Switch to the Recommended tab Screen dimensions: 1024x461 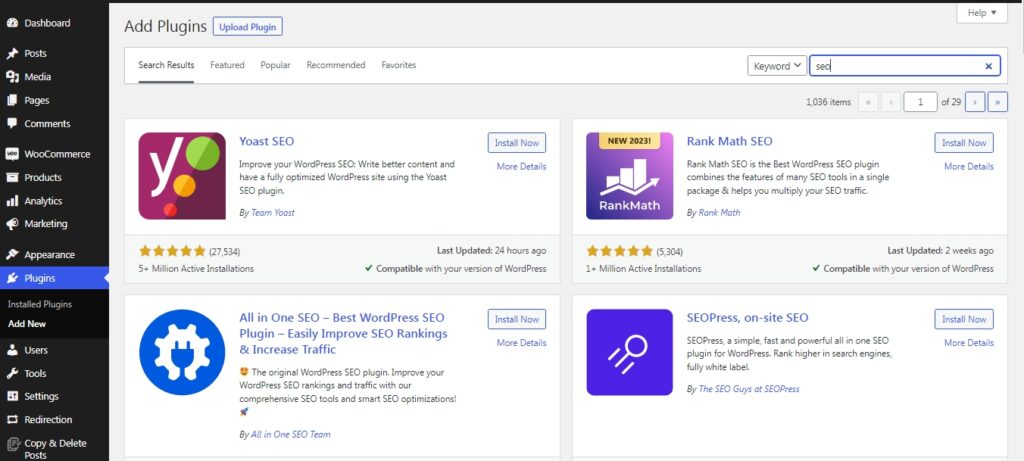point(336,65)
